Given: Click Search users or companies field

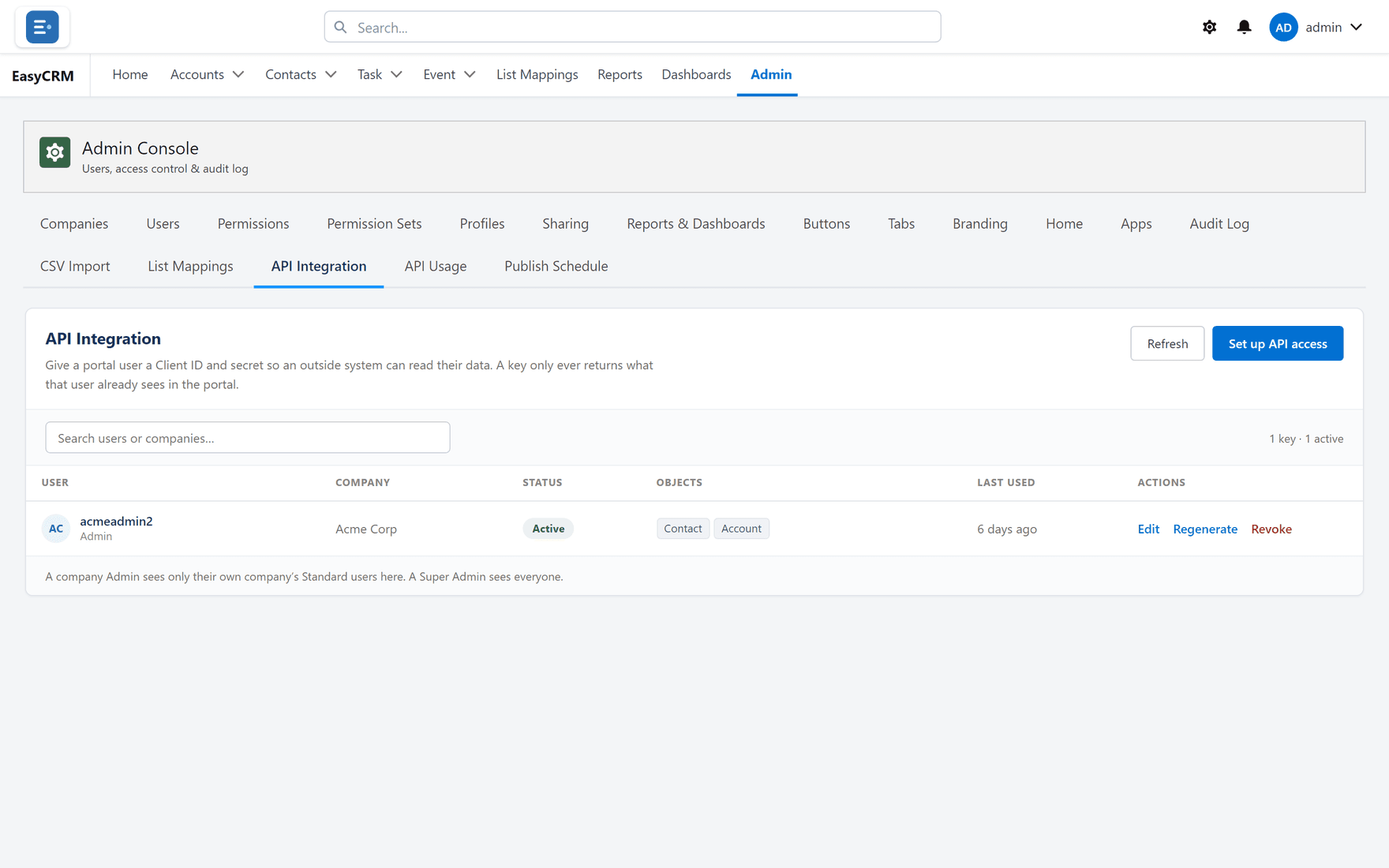Looking at the screenshot, I should (x=248, y=437).
